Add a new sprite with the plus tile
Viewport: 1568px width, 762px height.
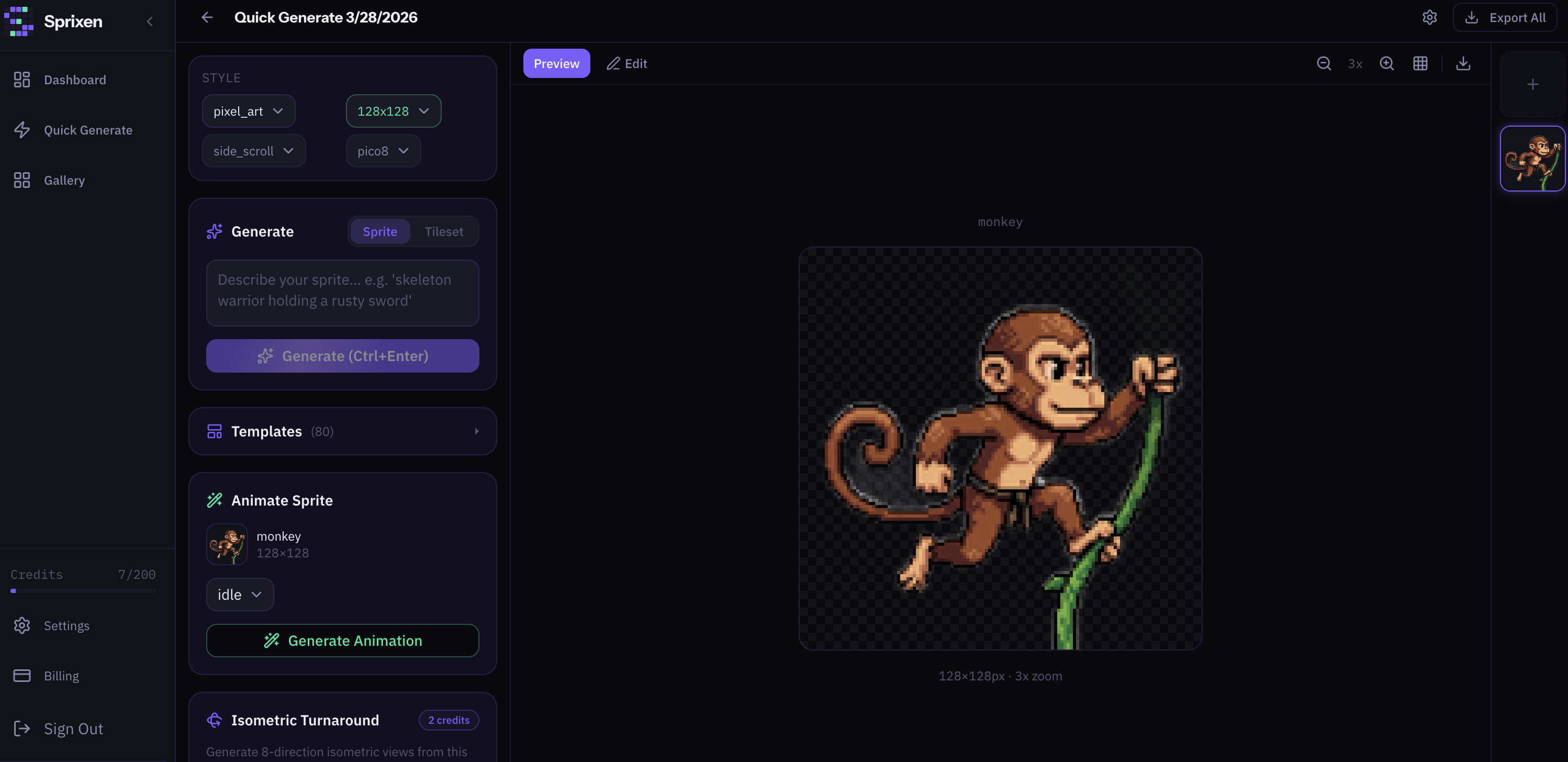pyautogui.click(x=1532, y=85)
